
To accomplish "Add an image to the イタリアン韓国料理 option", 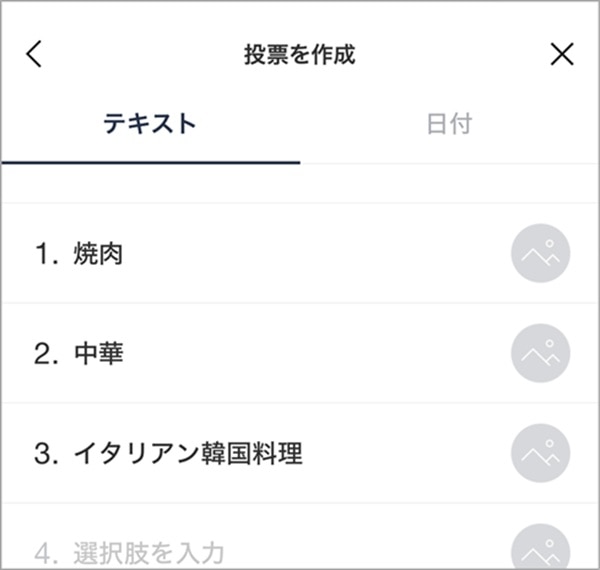I will 540,454.
